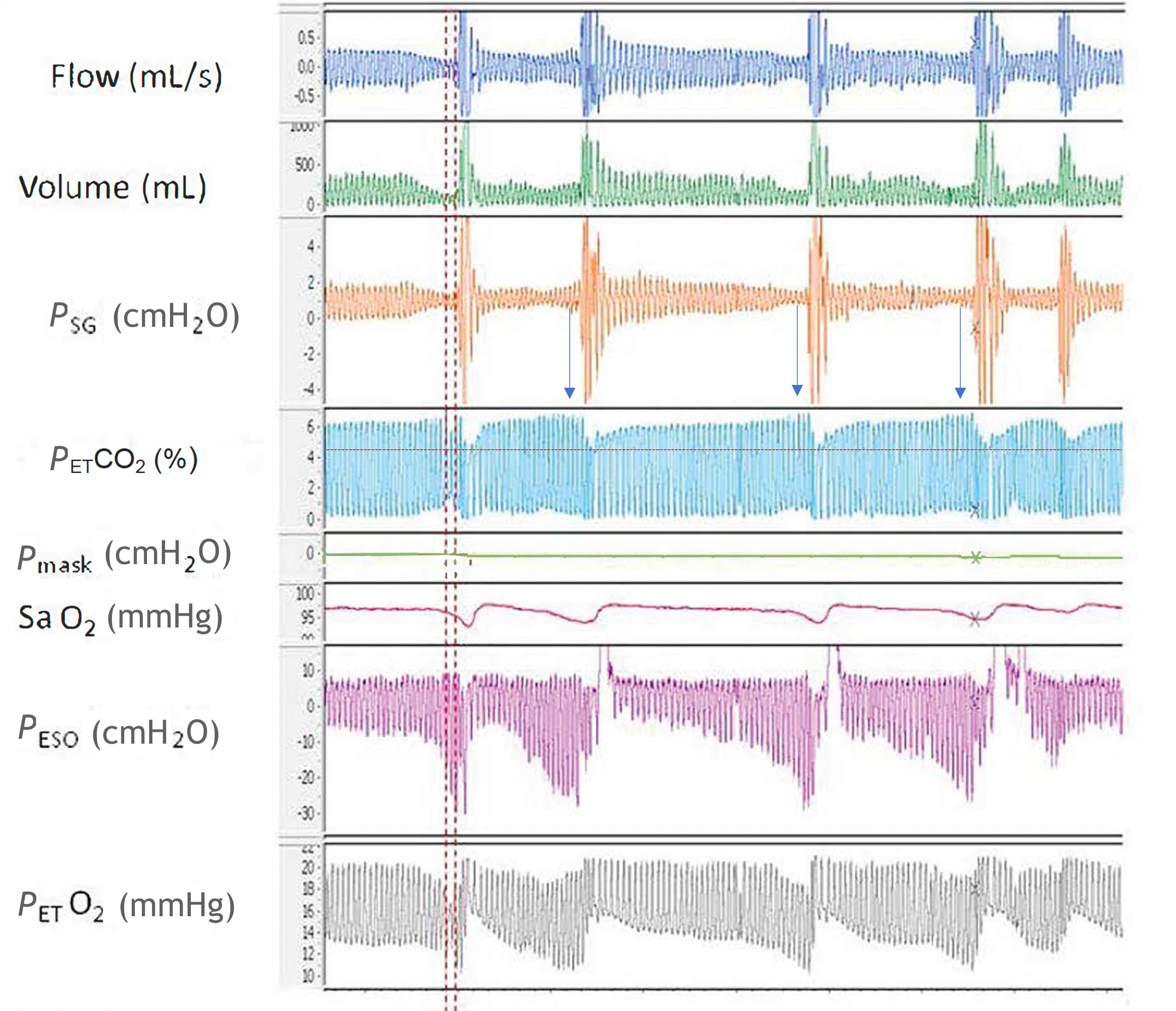Select the PETO2 (mmHg) channel label
Viewport: 1176px width, 1011px height.
click(x=126, y=906)
